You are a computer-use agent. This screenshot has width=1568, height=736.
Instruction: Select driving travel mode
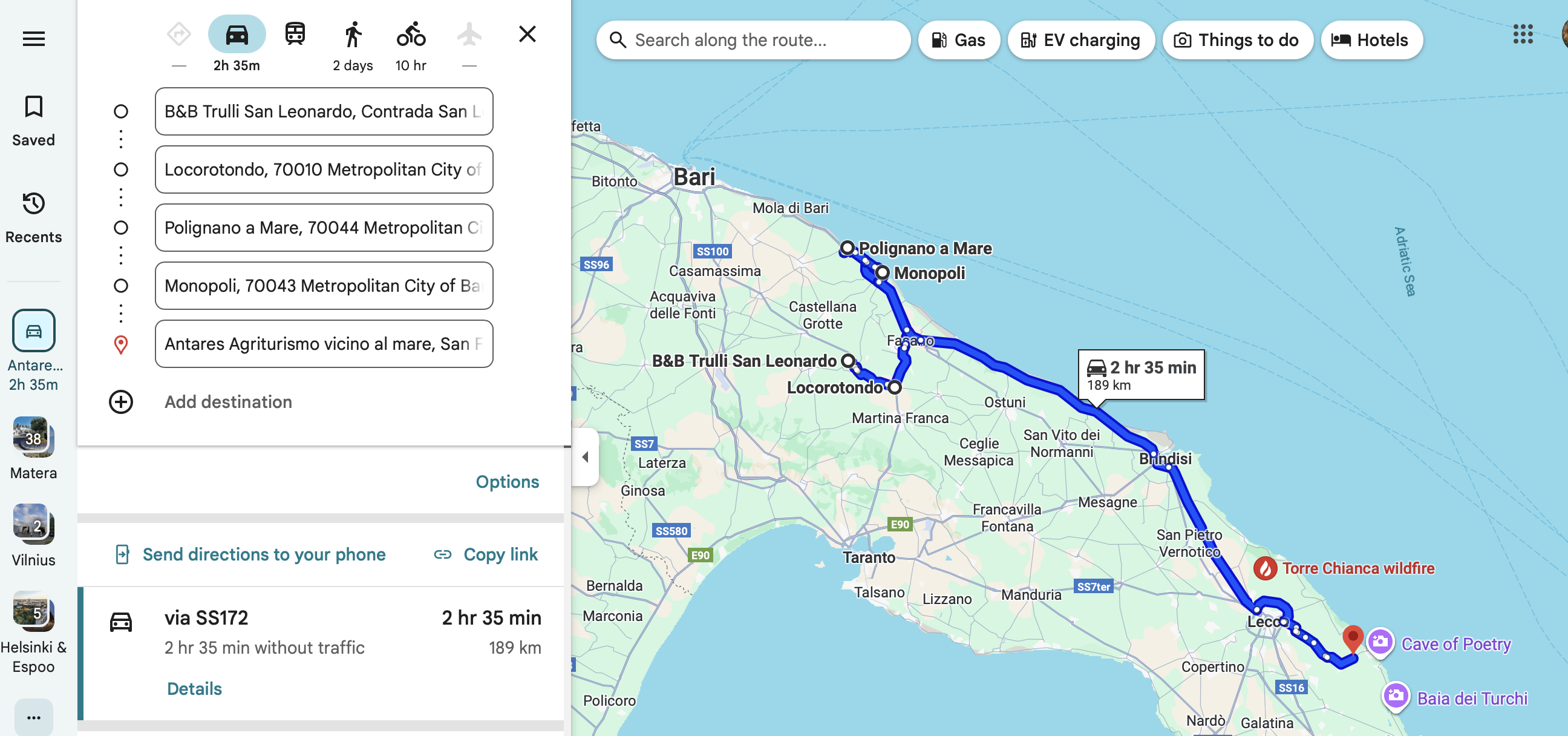pos(236,34)
